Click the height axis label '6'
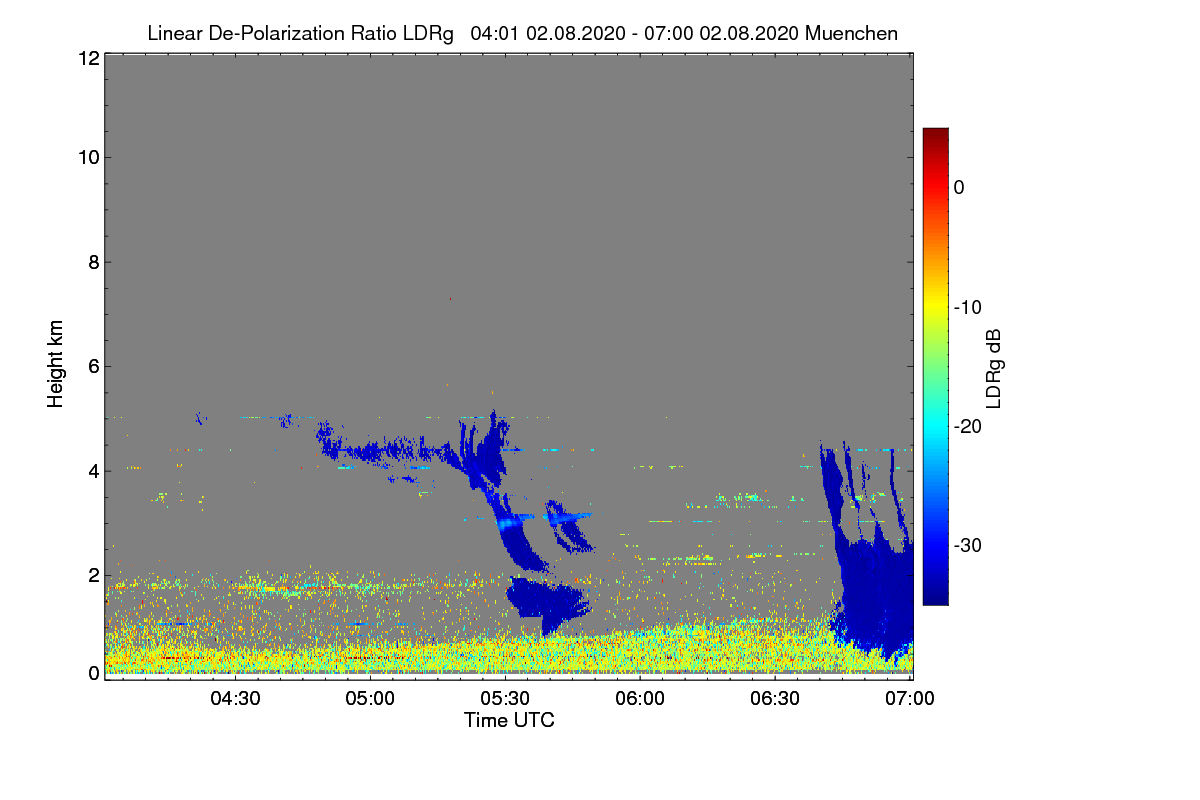The image size is (1200, 800). 92,366
